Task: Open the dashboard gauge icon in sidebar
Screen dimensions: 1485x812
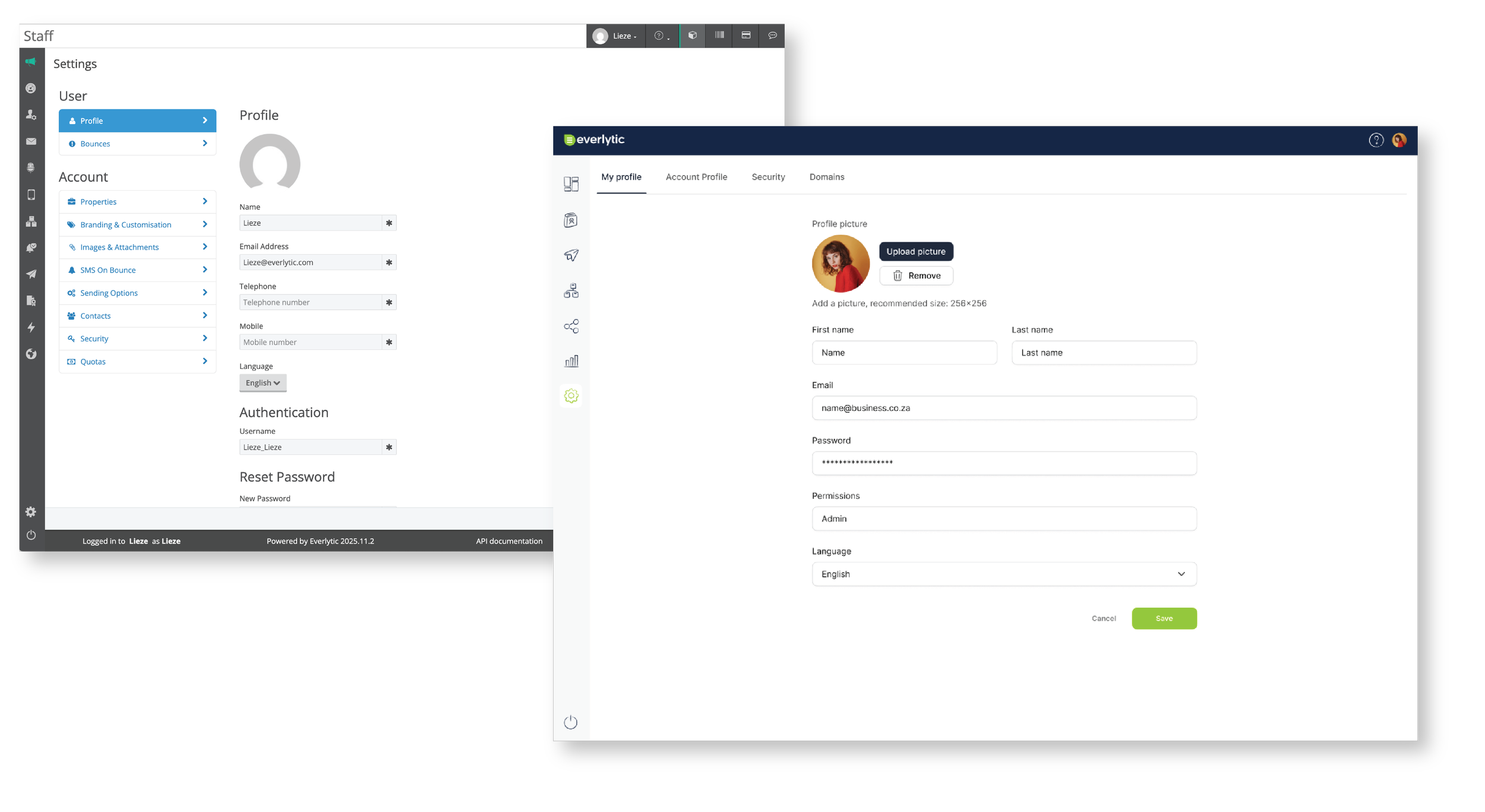Action: [x=31, y=89]
